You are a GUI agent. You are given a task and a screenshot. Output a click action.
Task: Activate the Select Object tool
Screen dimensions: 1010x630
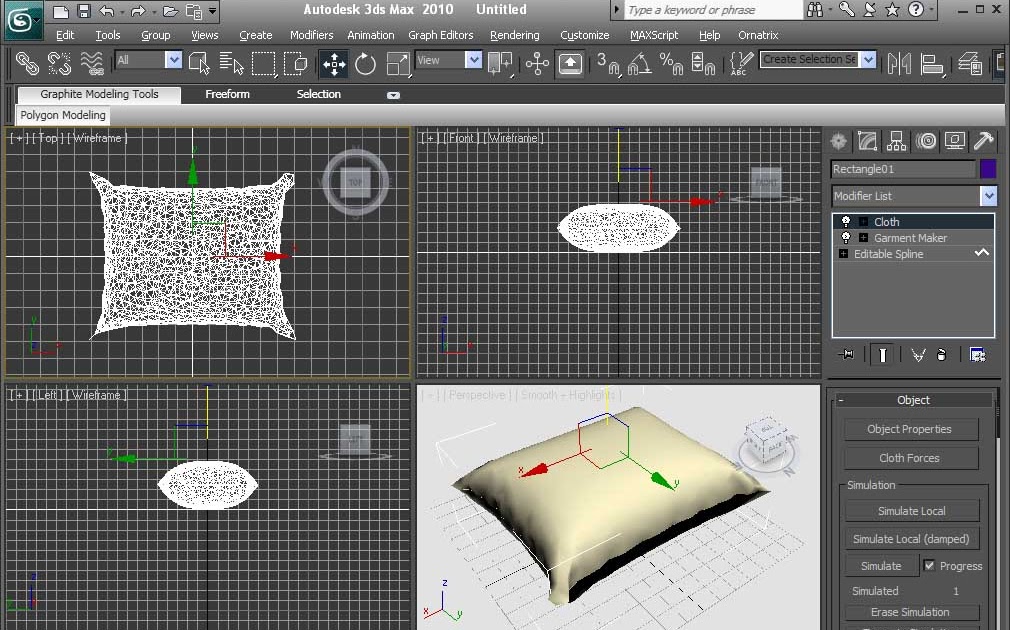pos(198,63)
